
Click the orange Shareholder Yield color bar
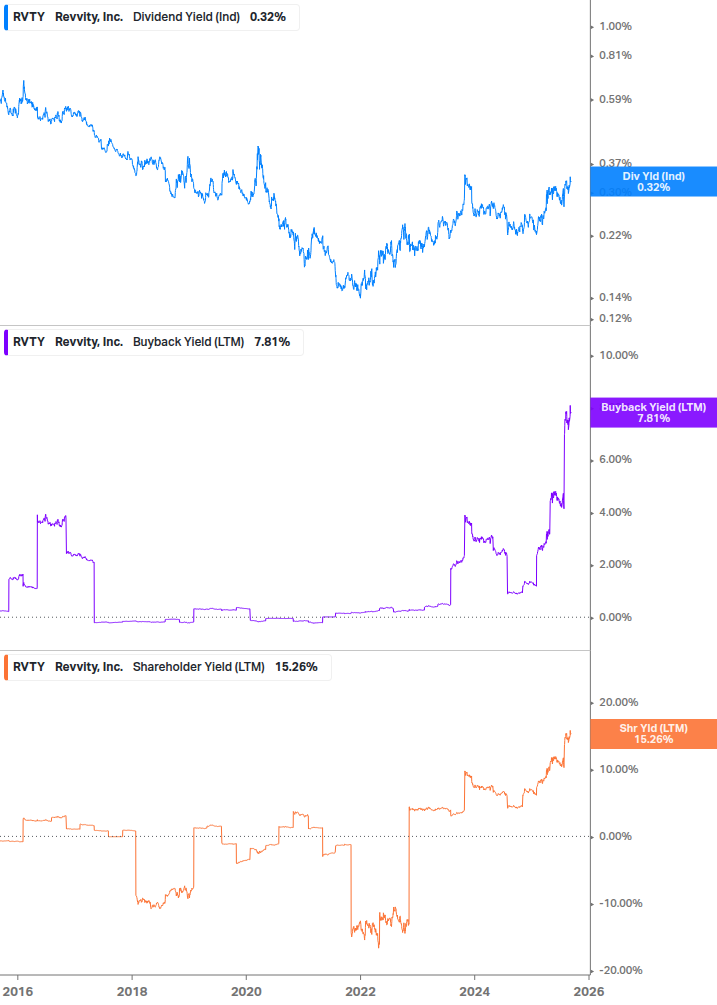(6, 667)
